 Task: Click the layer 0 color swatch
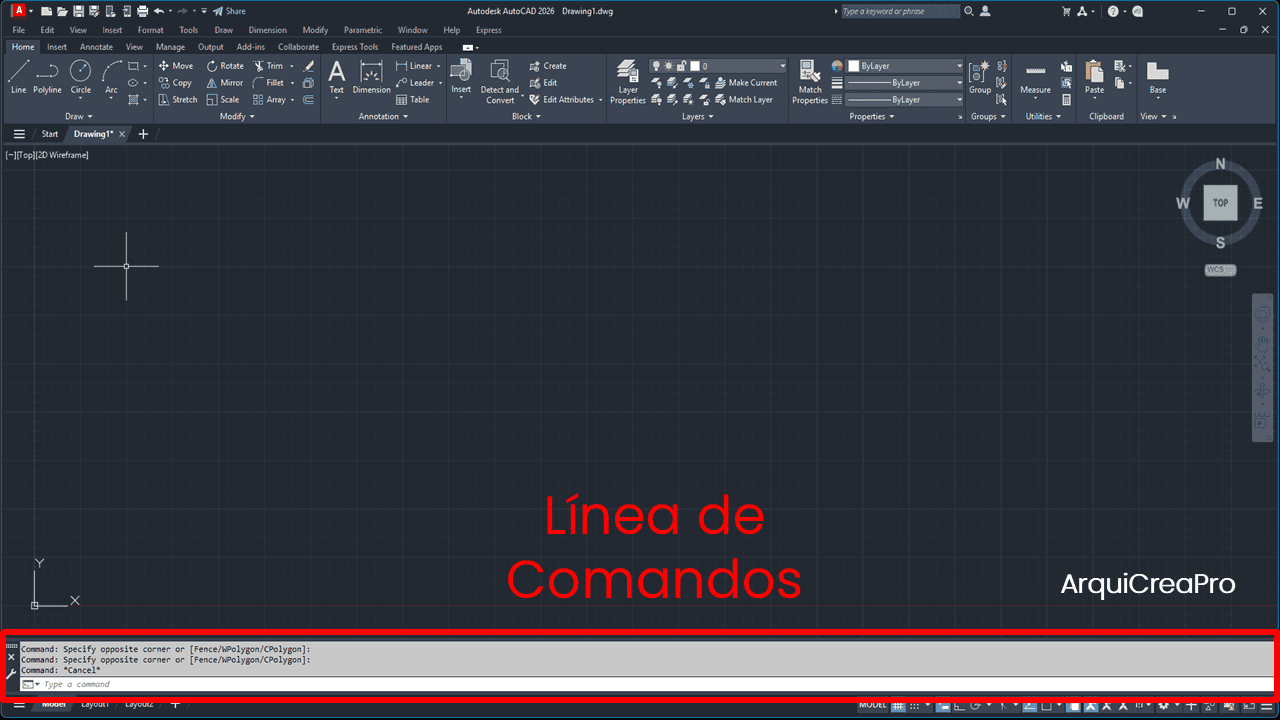coord(695,66)
